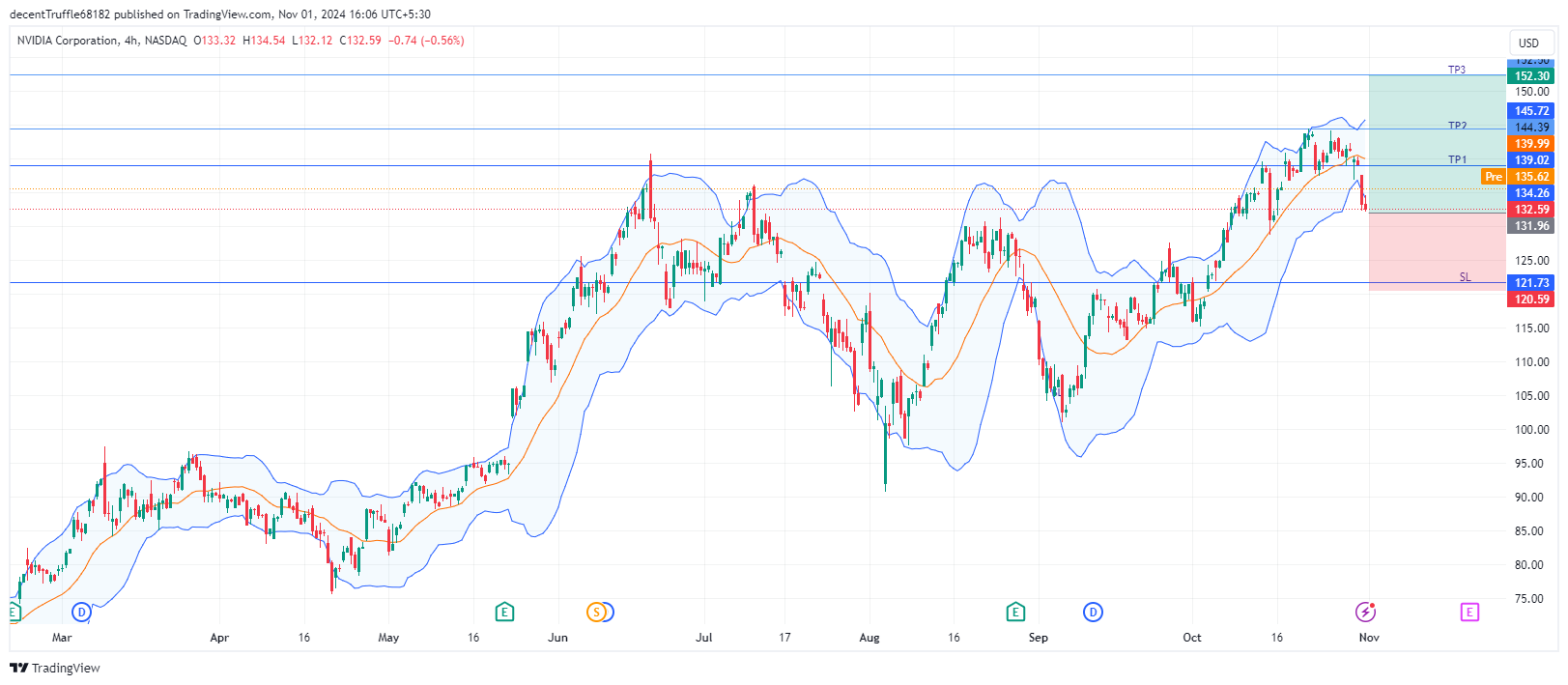The image size is (1568, 685).
Task: Click the 139.02 blue price tag
Action: [1531, 160]
